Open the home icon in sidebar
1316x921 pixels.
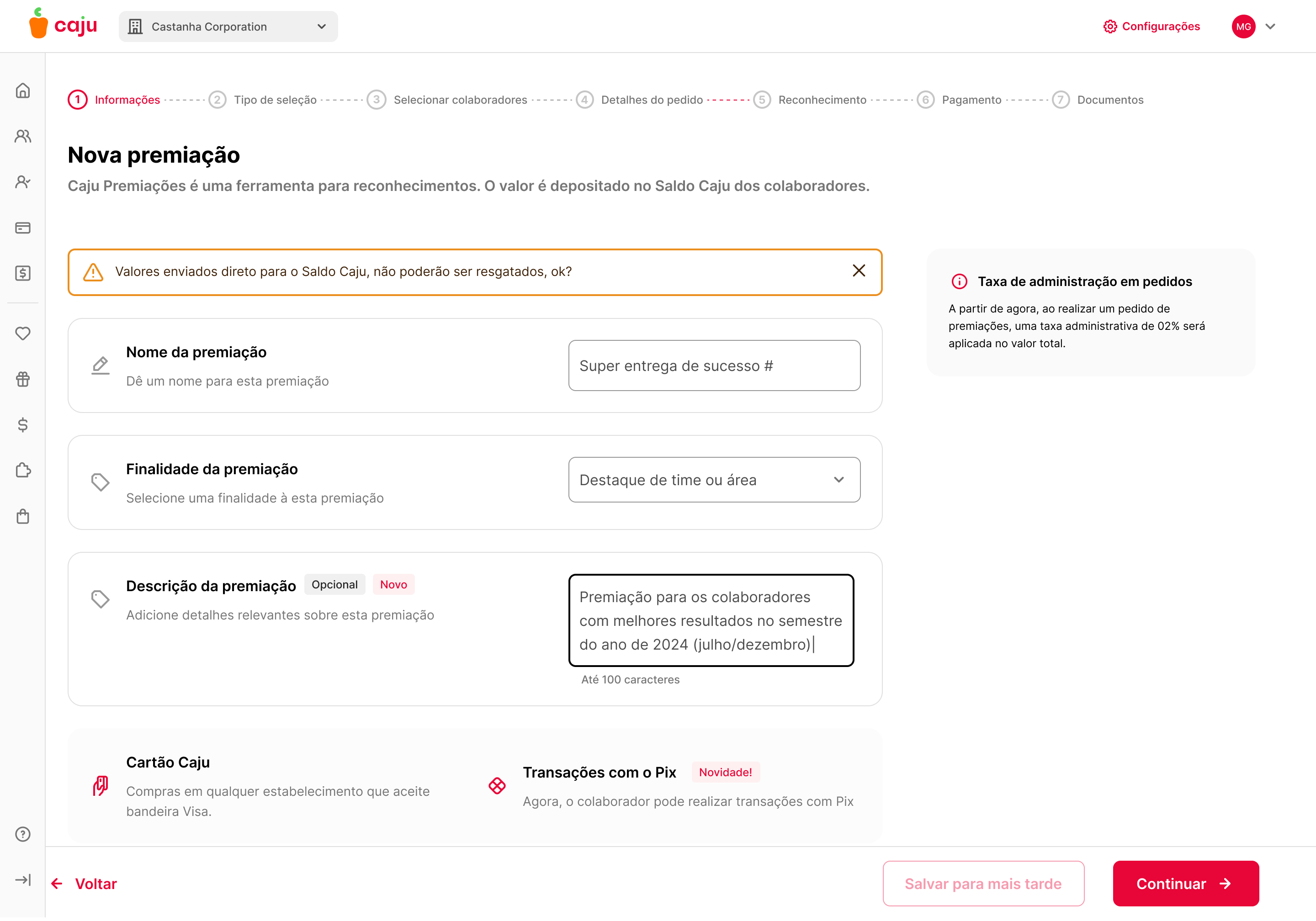click(23, 90)
